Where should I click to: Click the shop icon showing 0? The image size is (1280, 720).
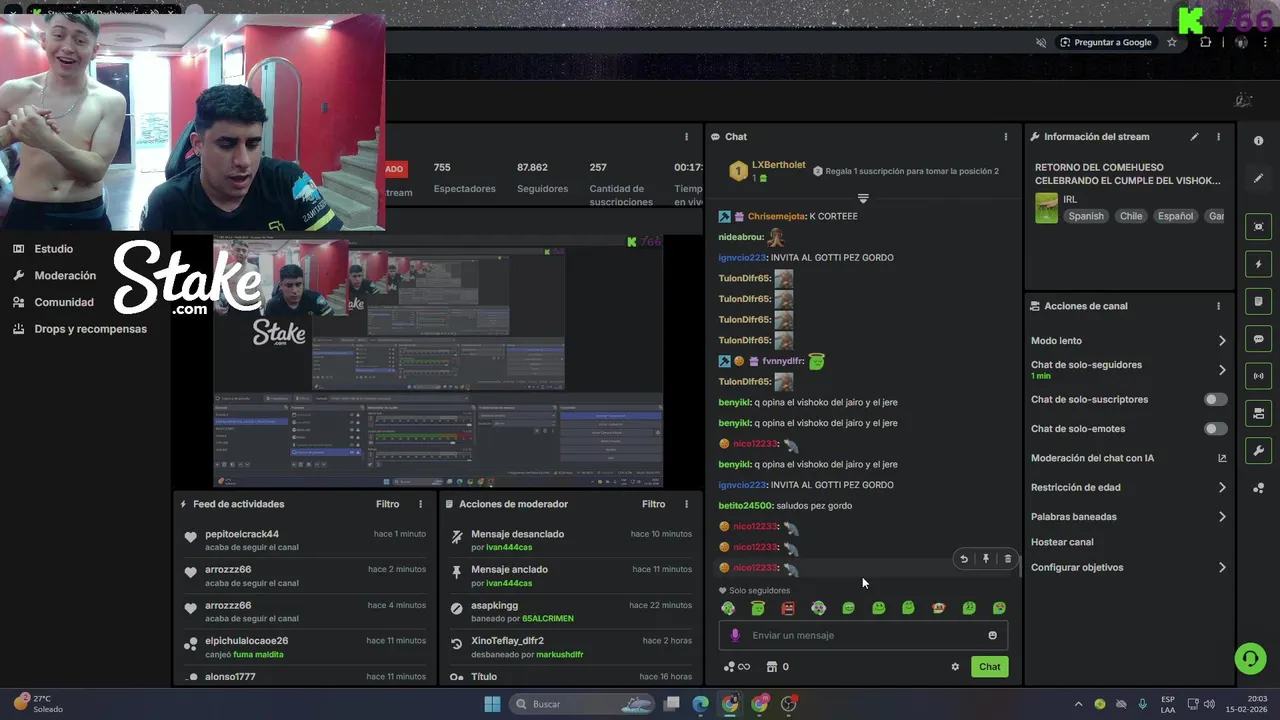point(777,667)
